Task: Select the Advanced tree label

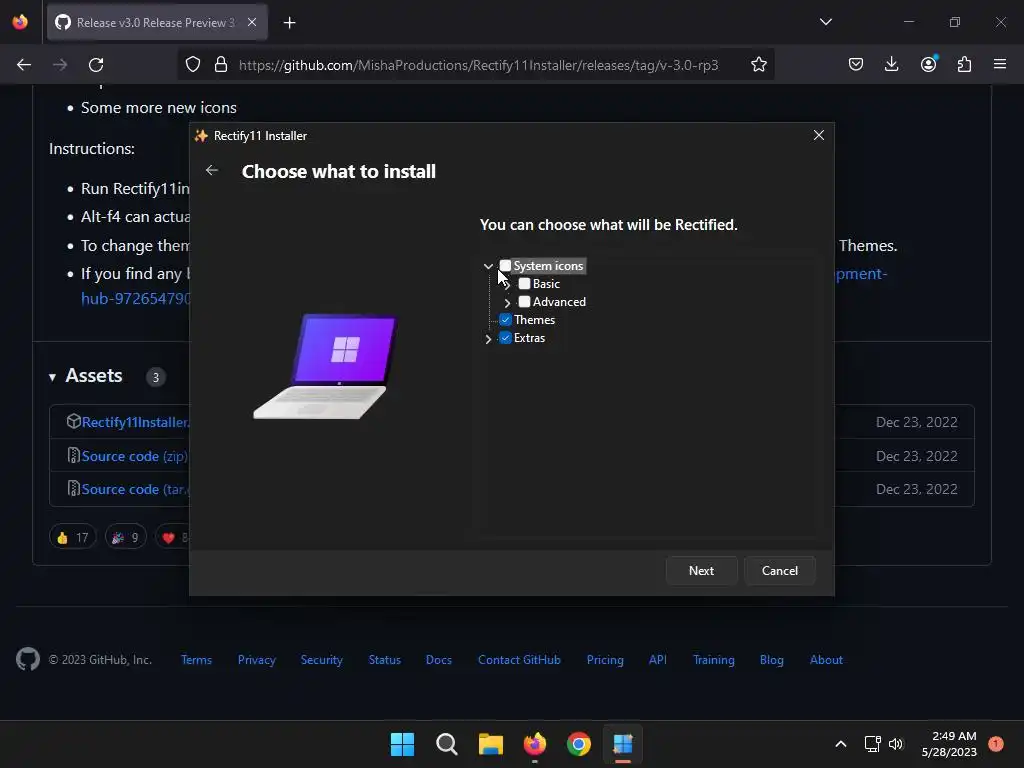Action: click(x=559, y=302)
